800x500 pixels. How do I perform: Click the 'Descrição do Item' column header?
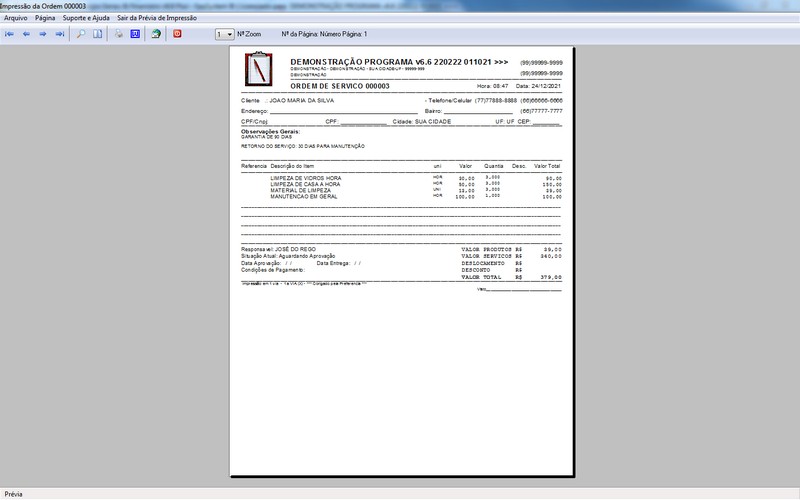point(292,166)
